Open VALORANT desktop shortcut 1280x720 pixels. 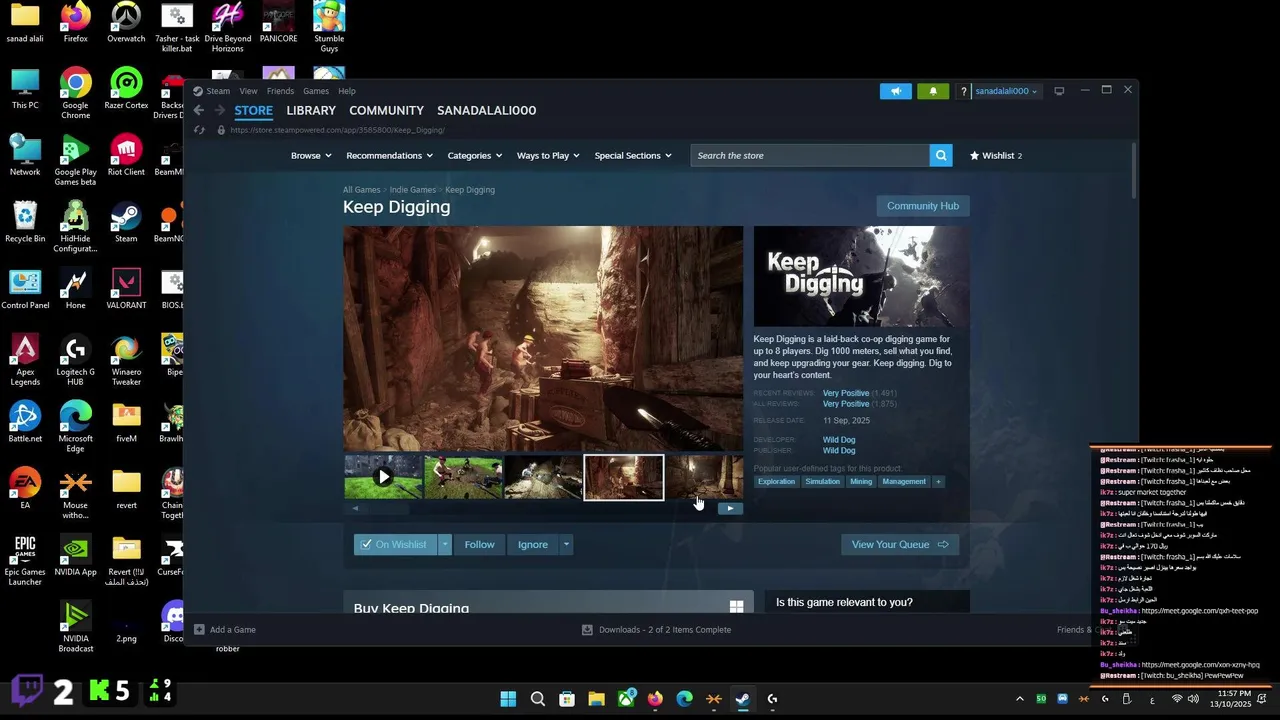coord(126,290)
